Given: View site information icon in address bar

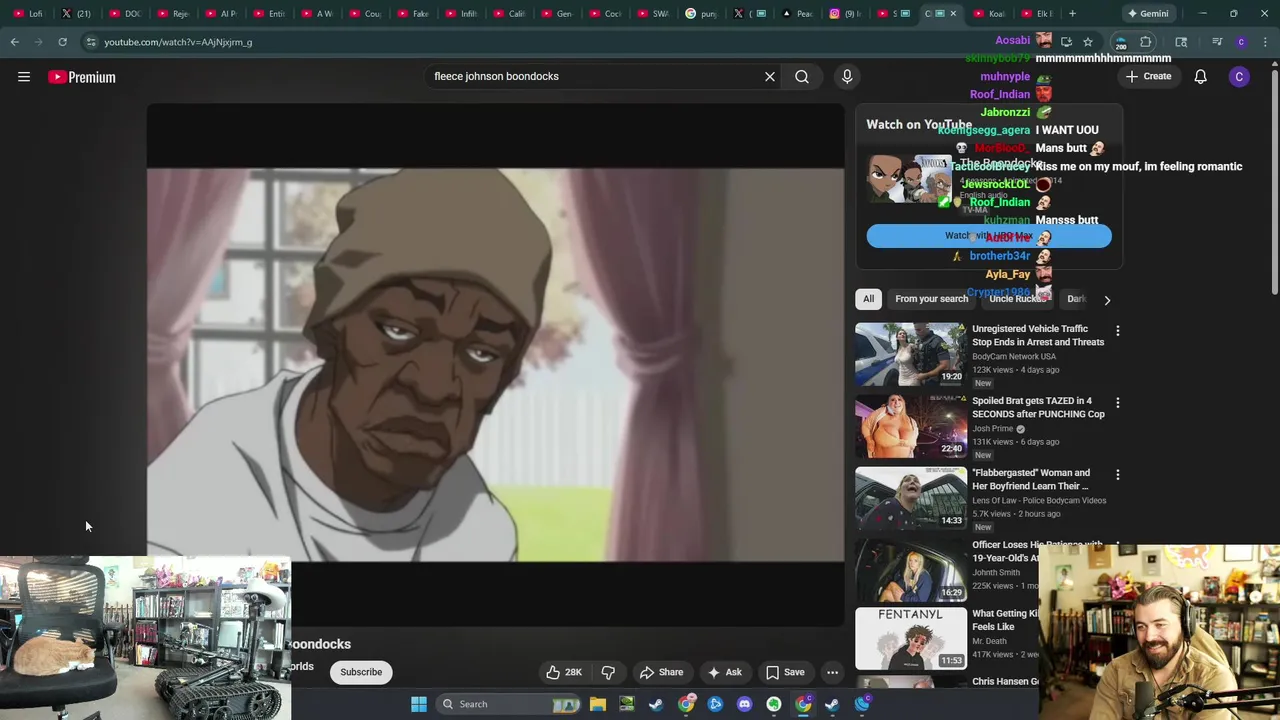Looking at the screenshot, I should click(x=91, y=42).
